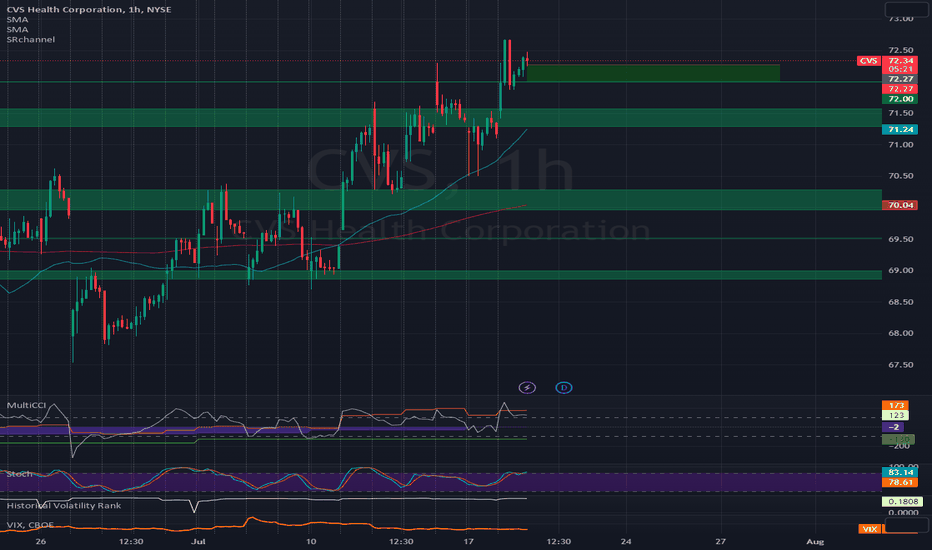The height and width of the screenshot is (550, 932).
Task: Select the SMA label directly above SRchannel
Action: [x=17, y=29]
